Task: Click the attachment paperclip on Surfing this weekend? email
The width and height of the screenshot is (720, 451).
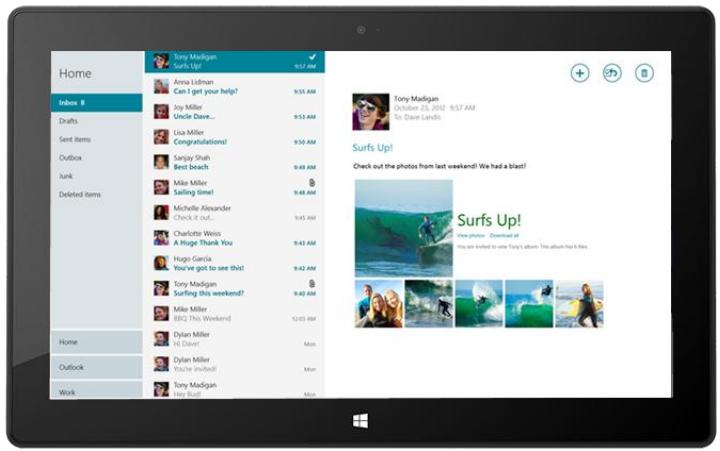Action: tap(312, 284)
